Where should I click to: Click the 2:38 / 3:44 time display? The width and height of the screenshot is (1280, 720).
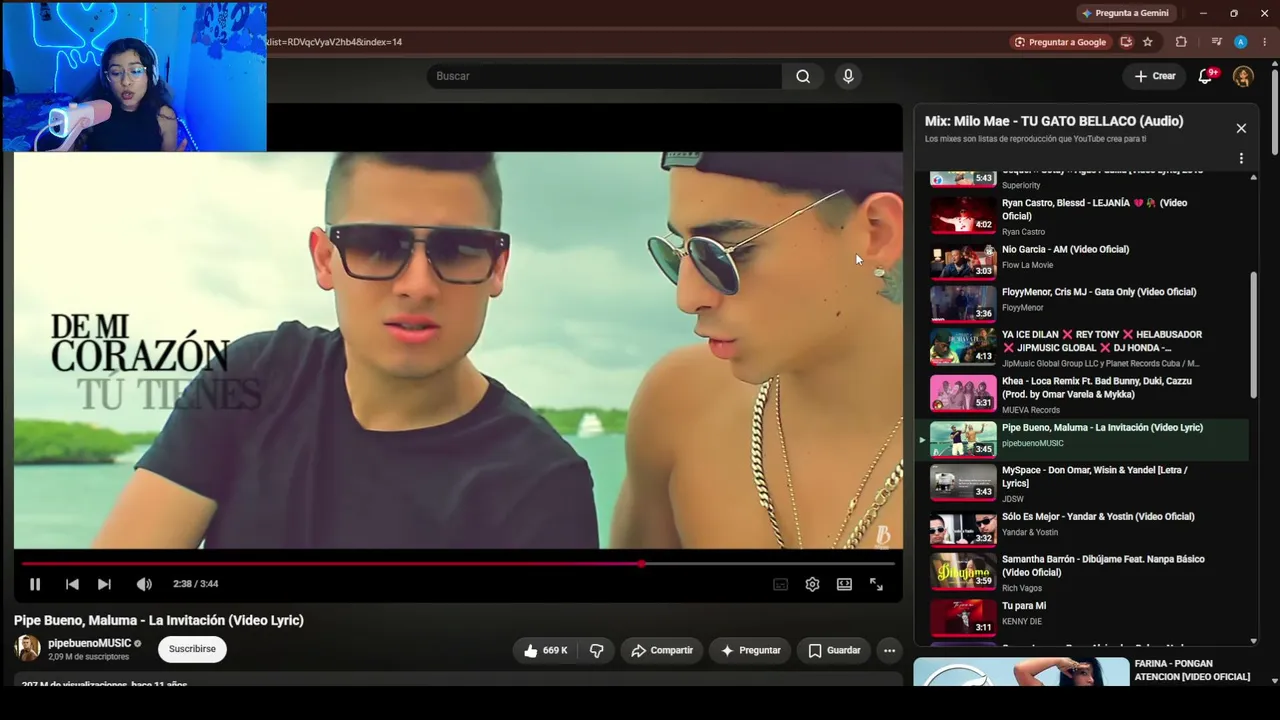195,584
